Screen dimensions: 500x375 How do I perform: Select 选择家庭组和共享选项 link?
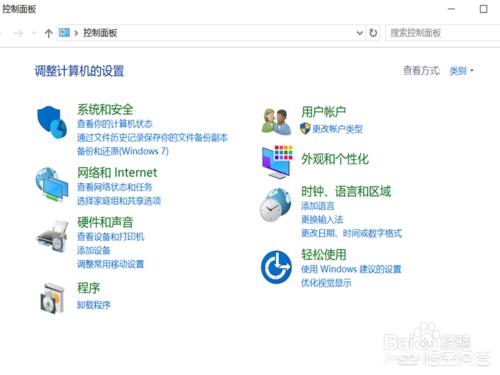[x=119, y=201]
